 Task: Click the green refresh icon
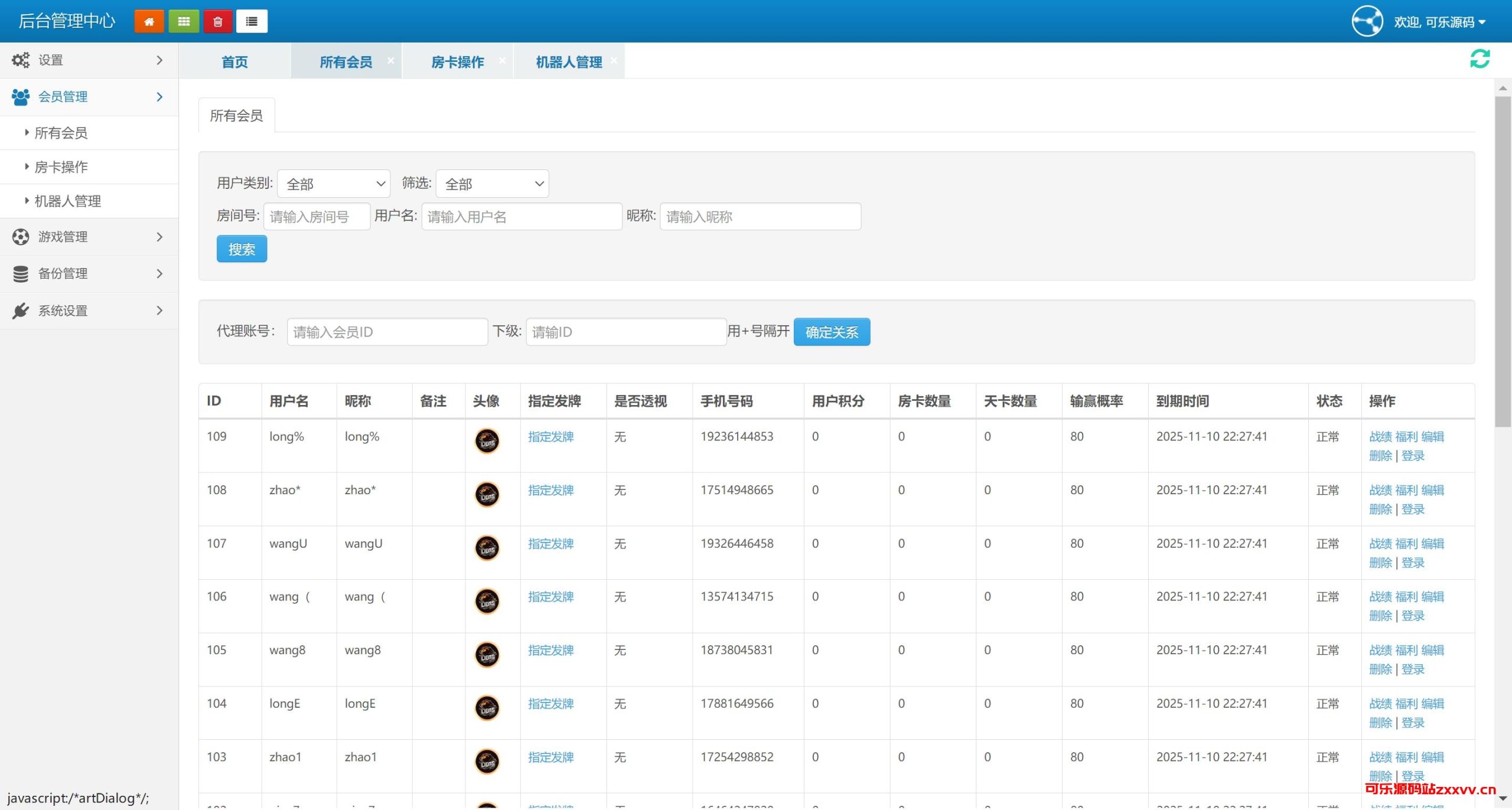tap(1480, 59)
